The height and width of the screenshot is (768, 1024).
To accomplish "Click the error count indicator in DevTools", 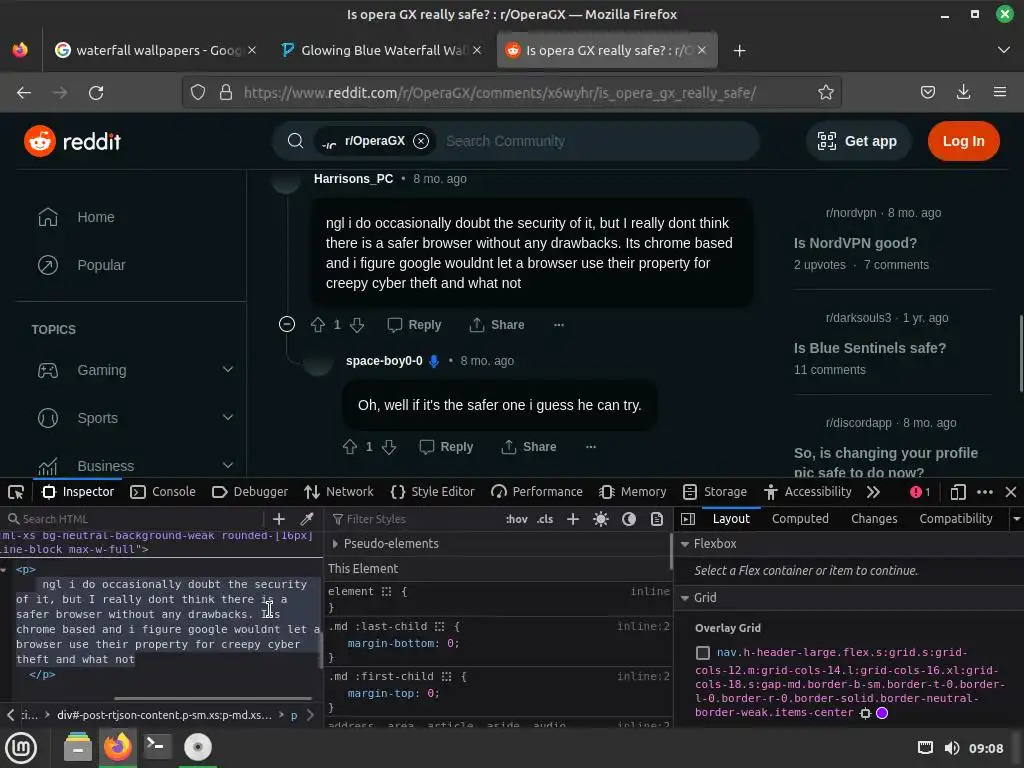I will [x=920, y=492].
